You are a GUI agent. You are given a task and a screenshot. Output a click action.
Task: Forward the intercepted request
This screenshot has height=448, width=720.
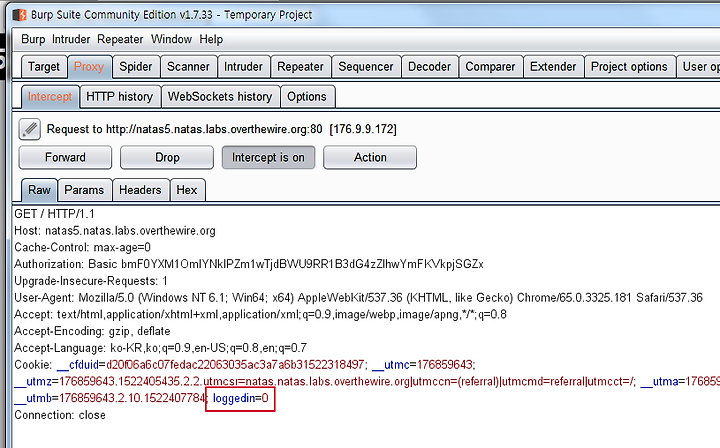click(x=65, y=157)
